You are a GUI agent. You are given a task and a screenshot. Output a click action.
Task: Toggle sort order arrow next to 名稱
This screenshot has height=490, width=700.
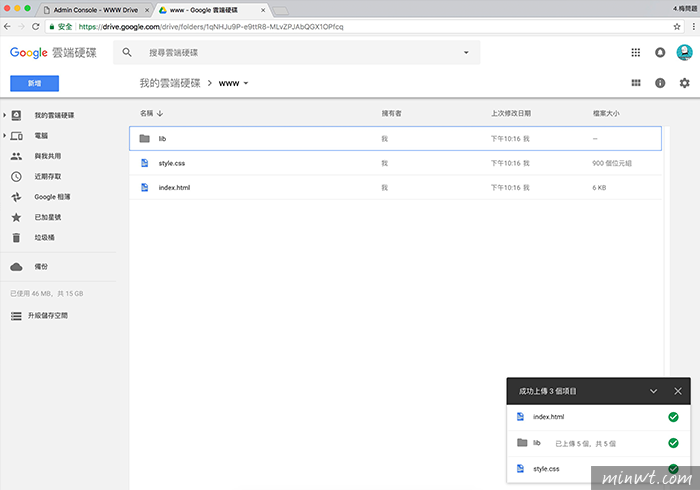click(x=160, y=113)
